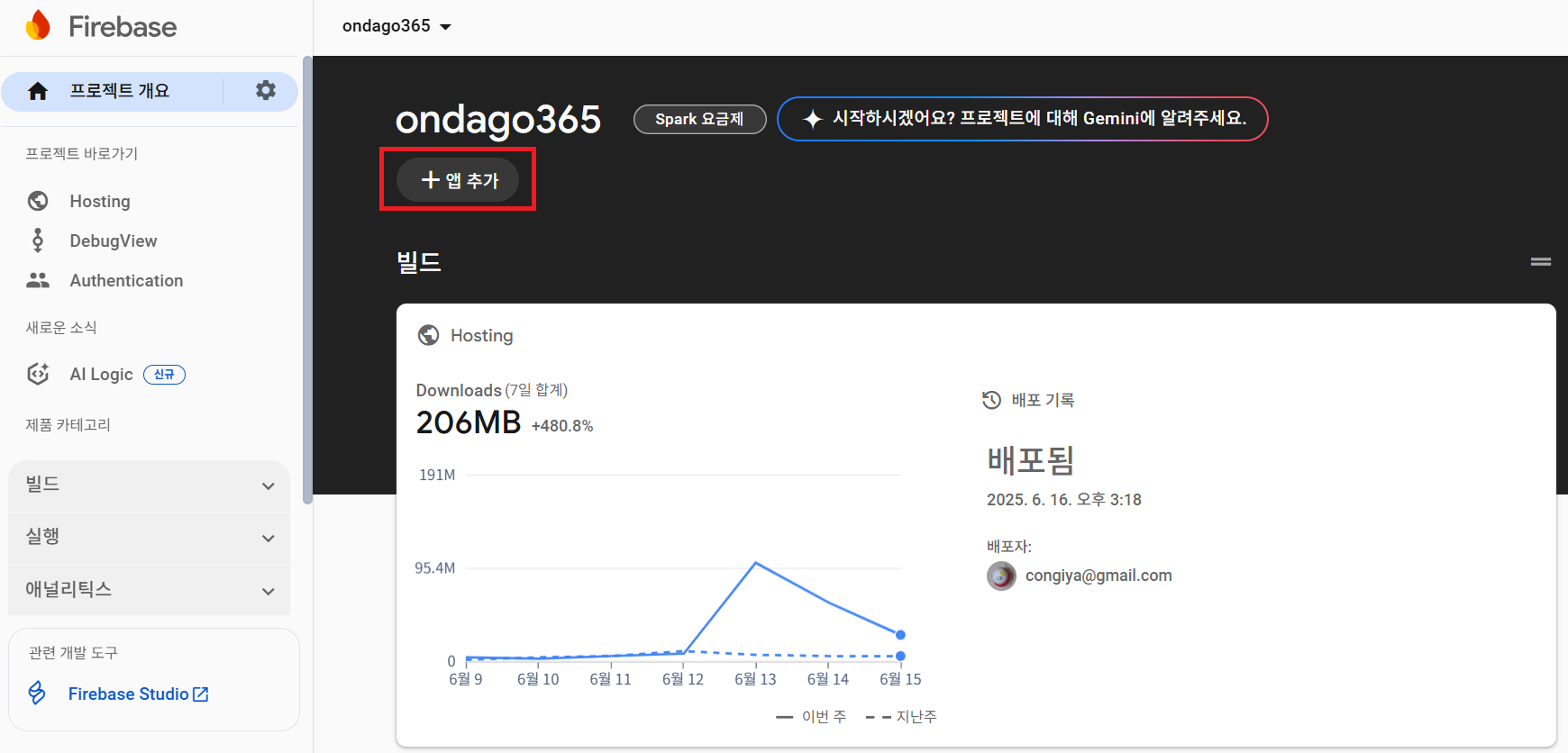Click the 제품 카테고리 heading
Image resolution: width=1568 pixels, height=753 pixels.
pos(68,425)
